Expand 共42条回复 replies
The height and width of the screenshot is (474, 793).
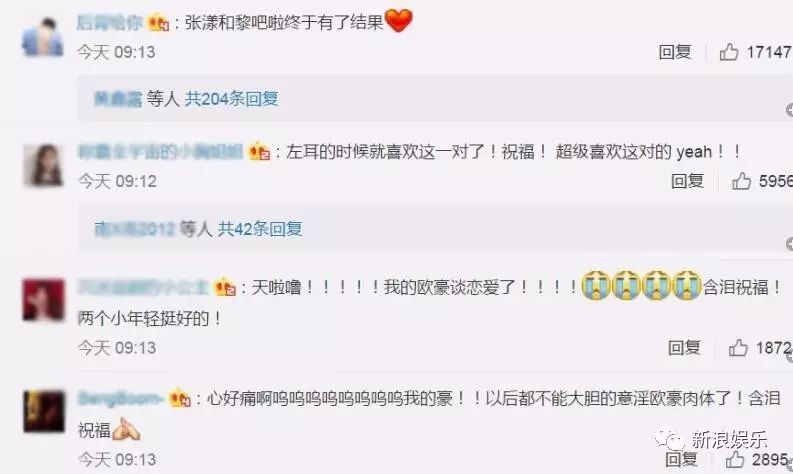(260, 229)
